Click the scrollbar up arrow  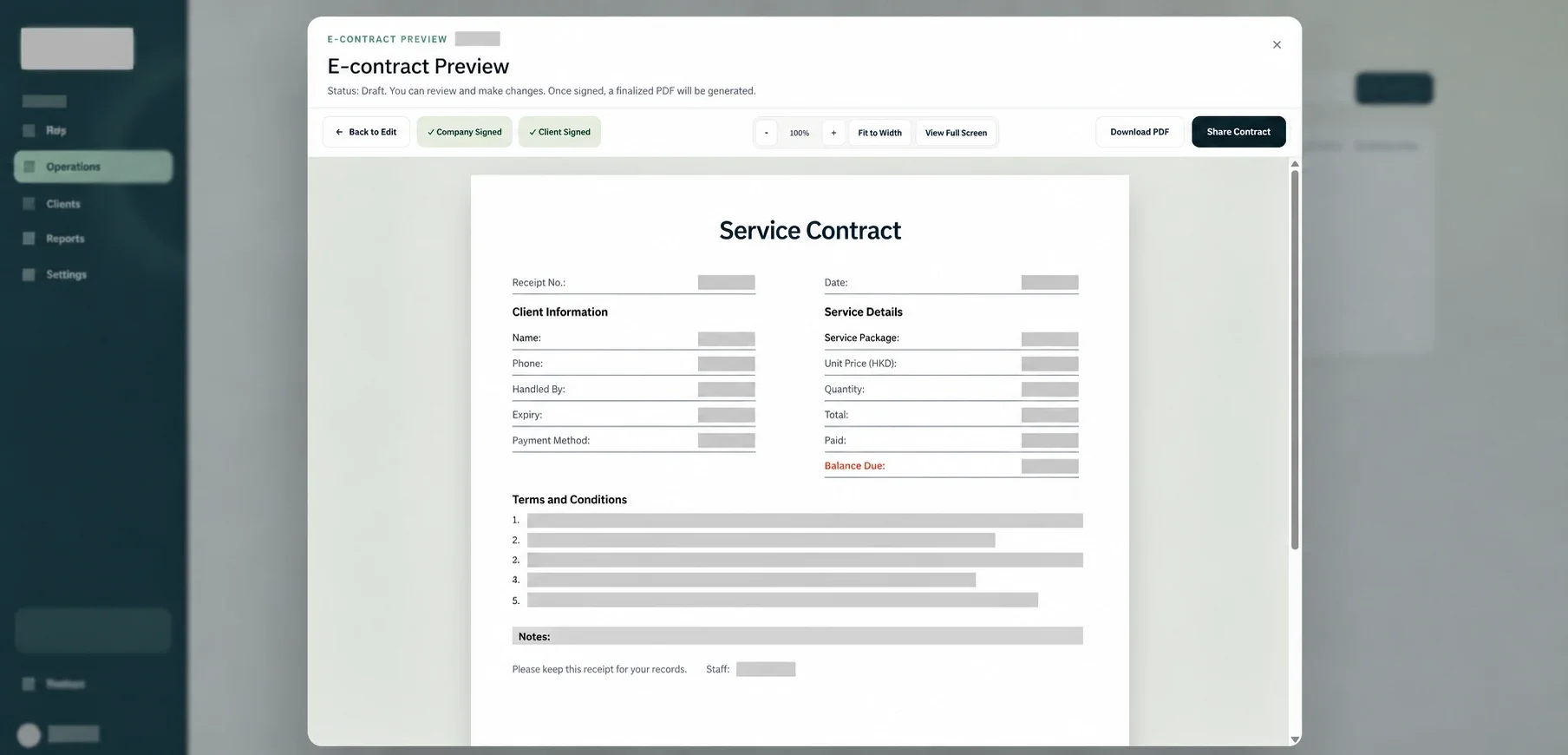pyautogui.click(x=1295, y=163)
